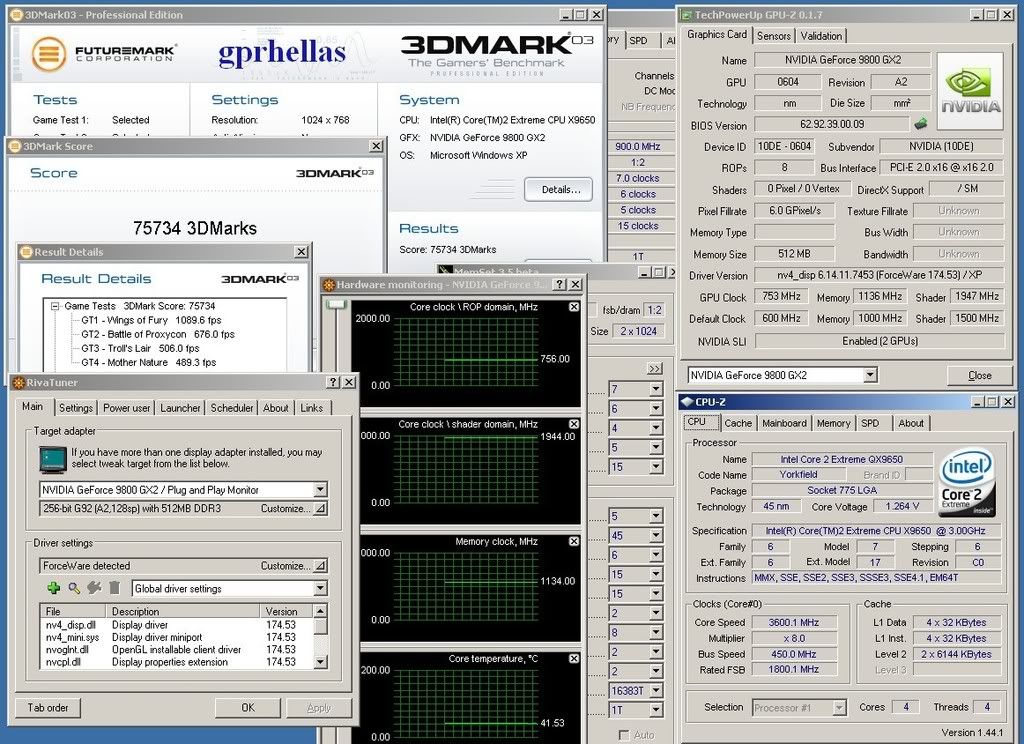The height and width of the screenshot is (744, 1024).
Task: Click help question mark in RivaTuner titlebar
Action: pos(334,382)
